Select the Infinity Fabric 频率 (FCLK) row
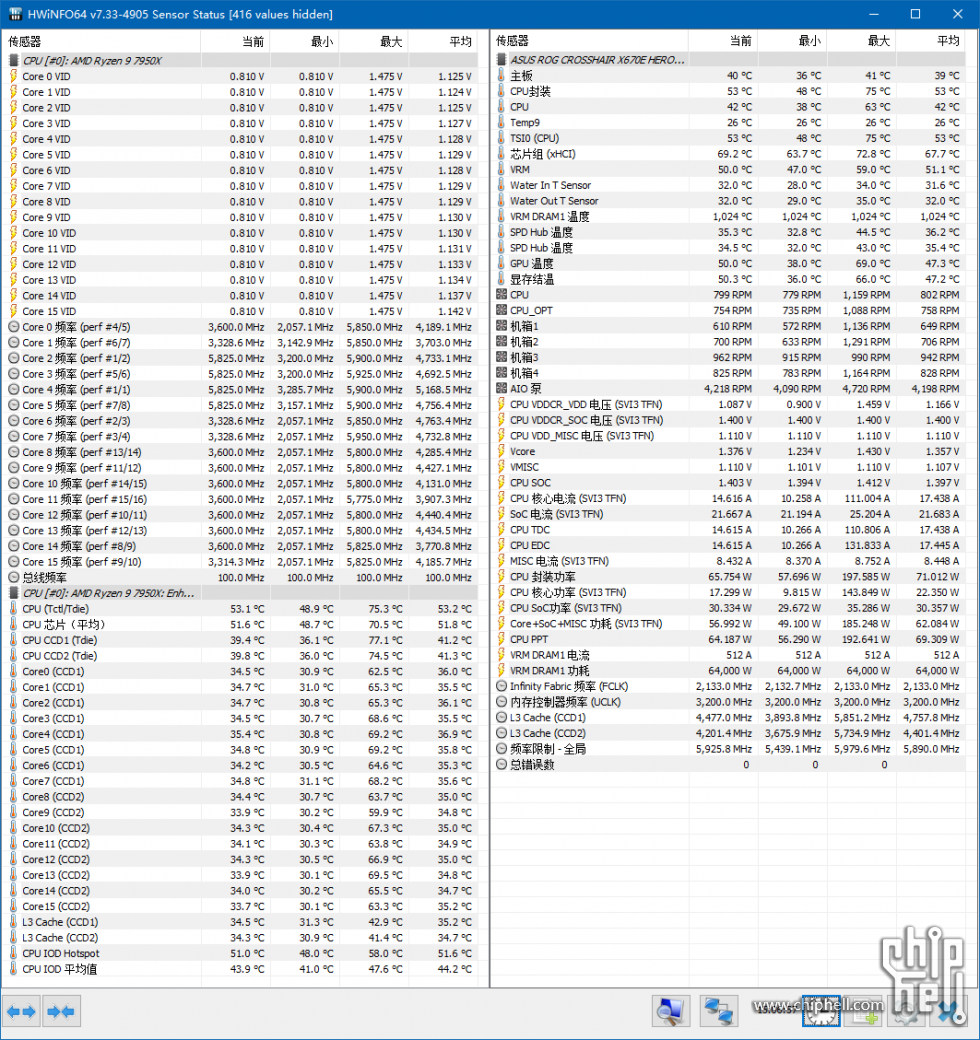This screenshot has height=1040, width=980. pyautogui.click(x=728, y=686)
